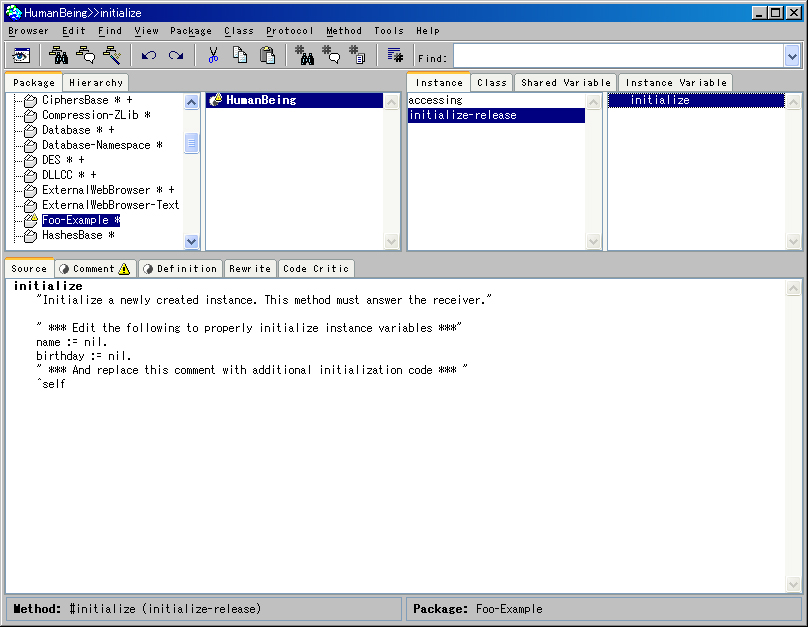Click the CiphersBase package icon

pos(30,100)
